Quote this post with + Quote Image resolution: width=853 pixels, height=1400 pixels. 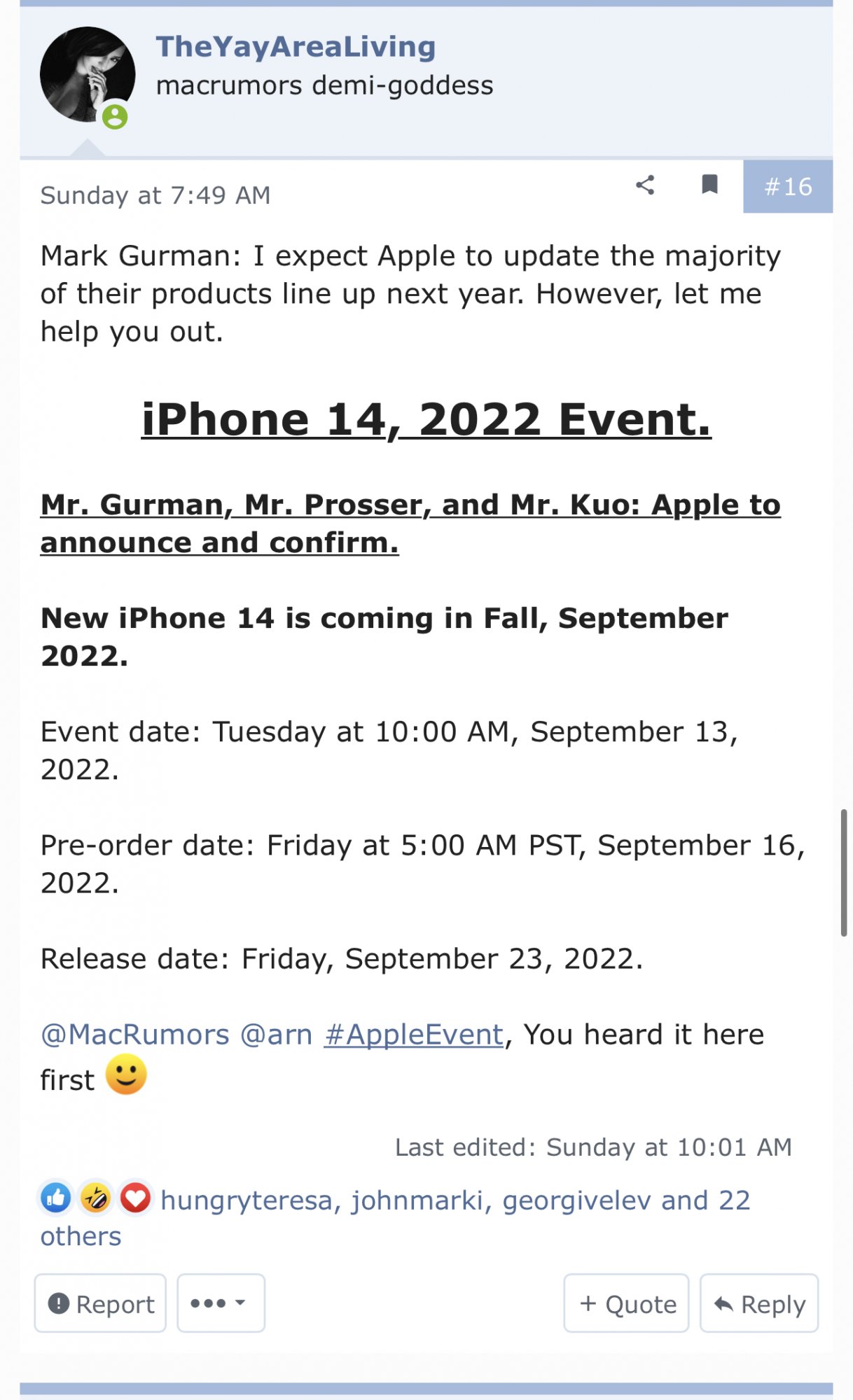627,1303
